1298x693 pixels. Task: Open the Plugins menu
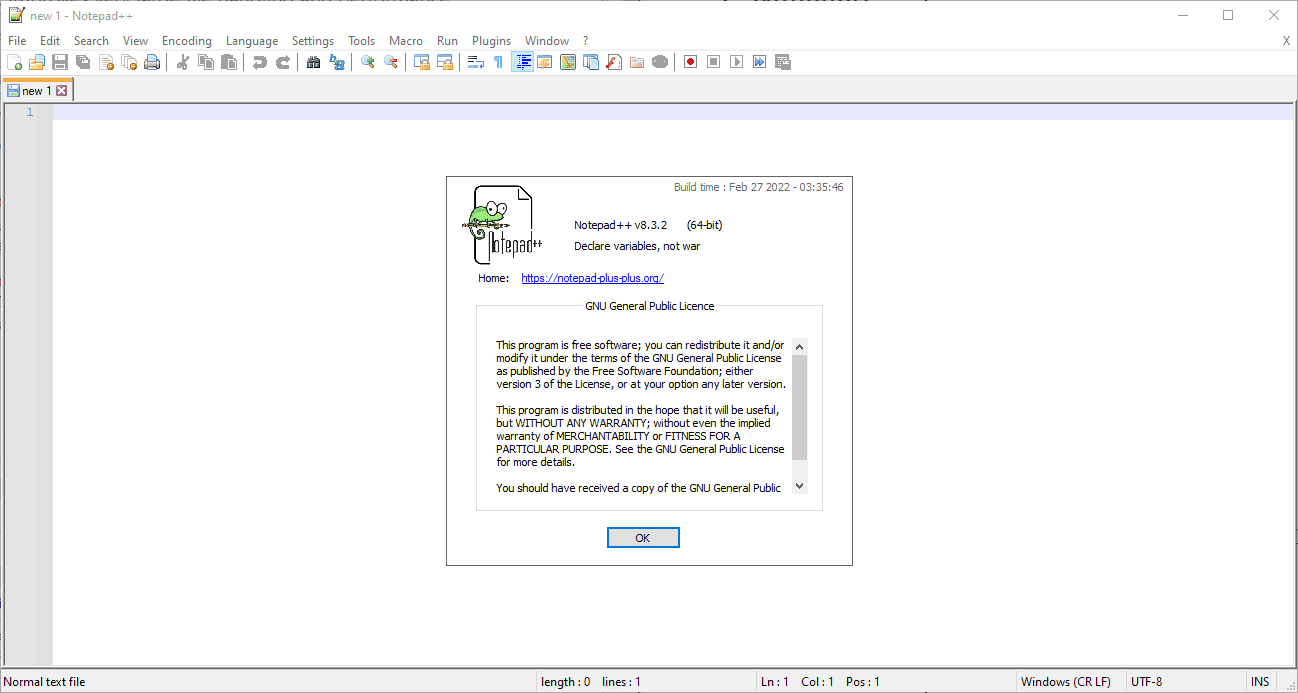point(491,40)
